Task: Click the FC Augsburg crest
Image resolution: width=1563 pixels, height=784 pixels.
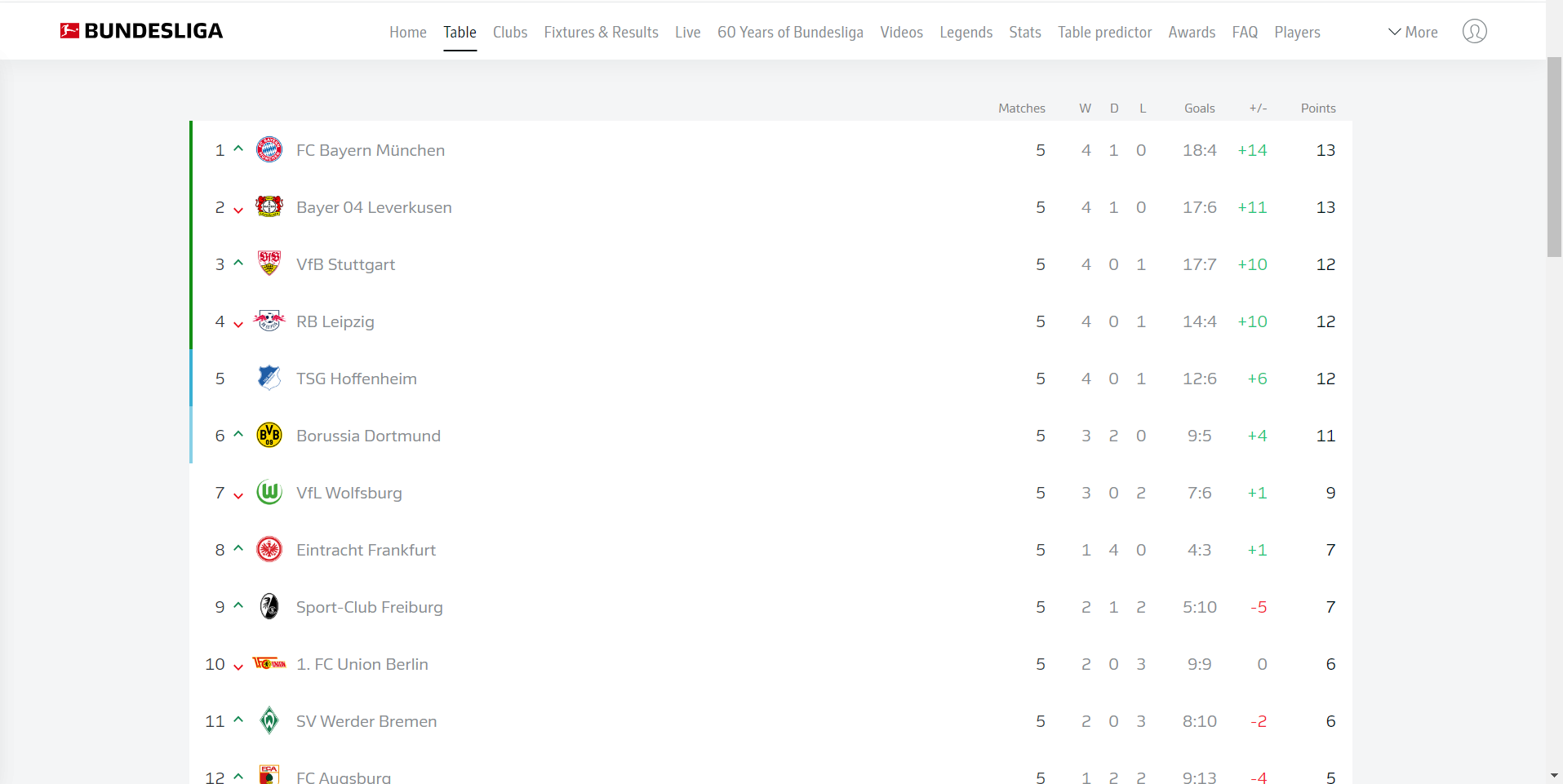Action: coord(269,775)
